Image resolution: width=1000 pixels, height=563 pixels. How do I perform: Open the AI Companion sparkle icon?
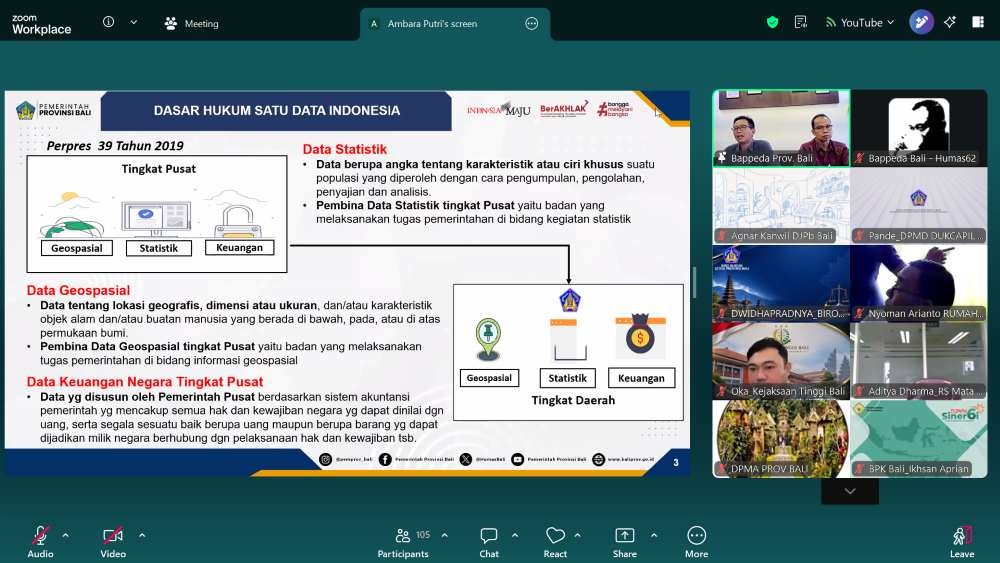[x=950, y=22]
